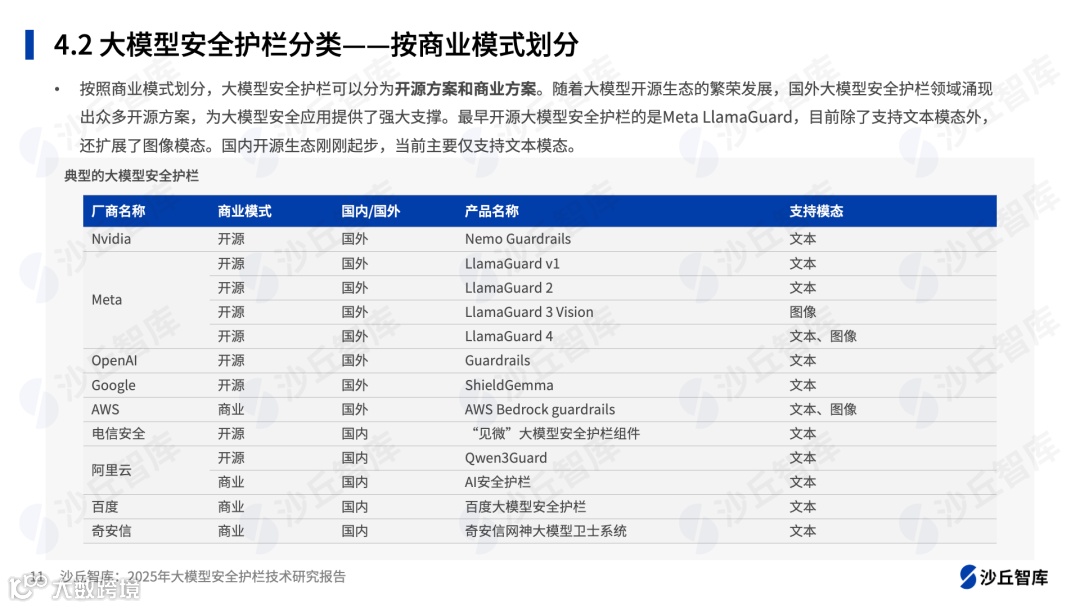Click the product 'Nemo Guardrails'
Viewport: 1080px width, 608px height.
click(518, 239)
